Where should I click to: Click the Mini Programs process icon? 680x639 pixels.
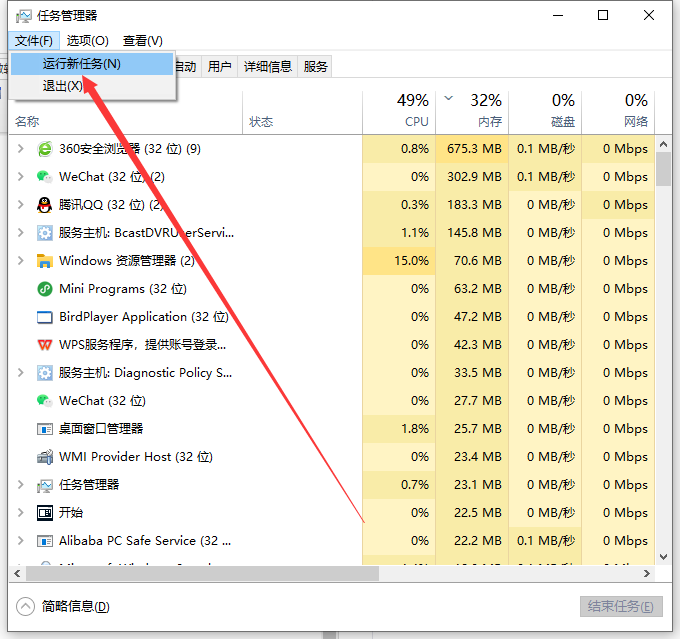click(44, 289)
